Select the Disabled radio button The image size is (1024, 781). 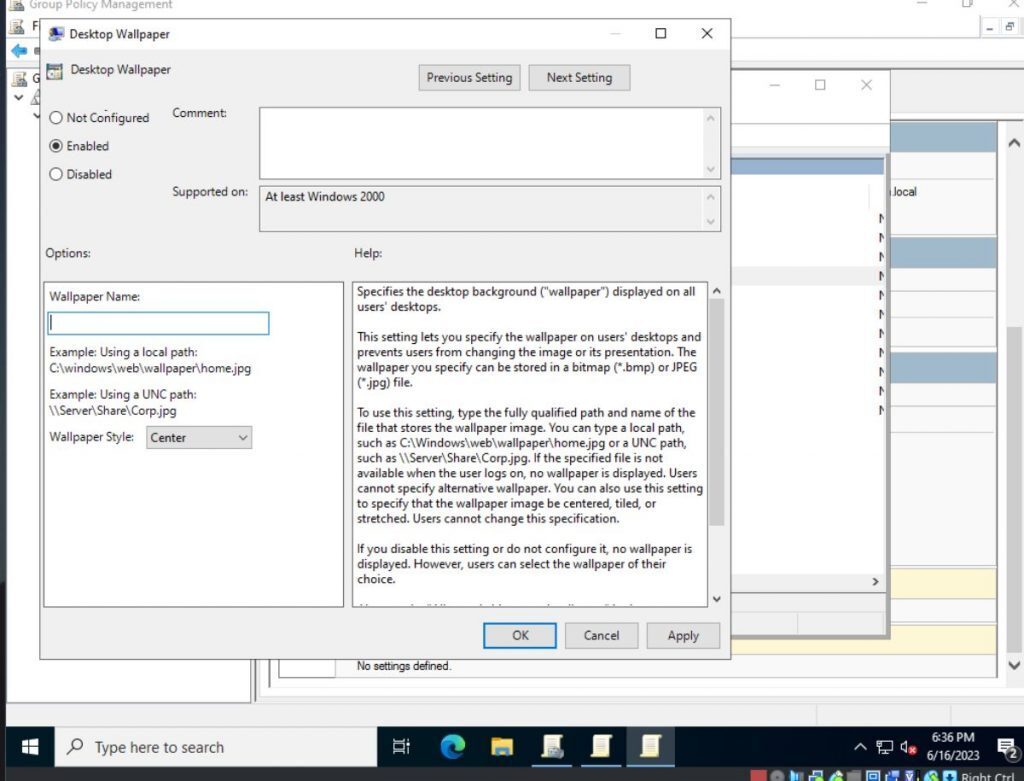(56, 174)
